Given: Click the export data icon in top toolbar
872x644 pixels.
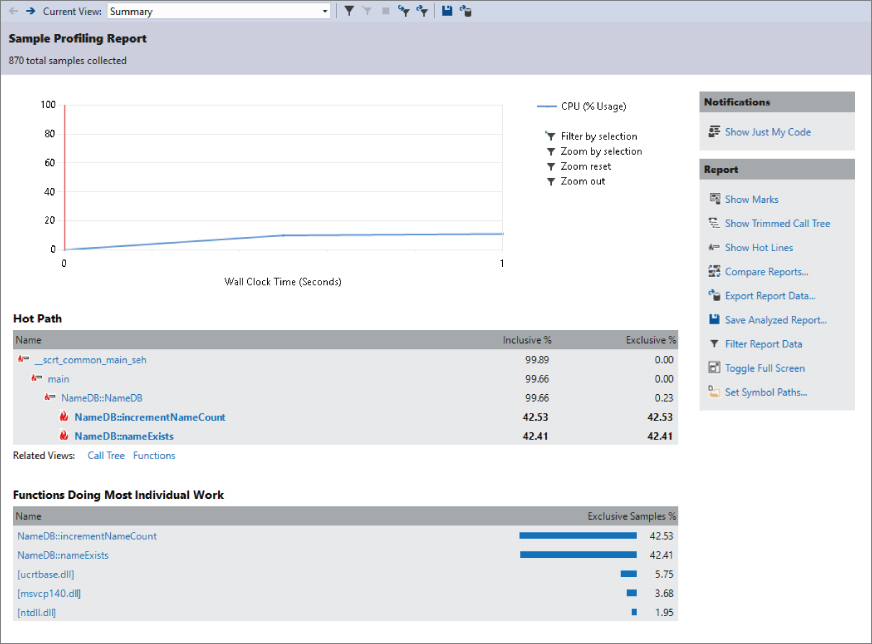Looking at the screenshot, I should (x=466, y=11).
